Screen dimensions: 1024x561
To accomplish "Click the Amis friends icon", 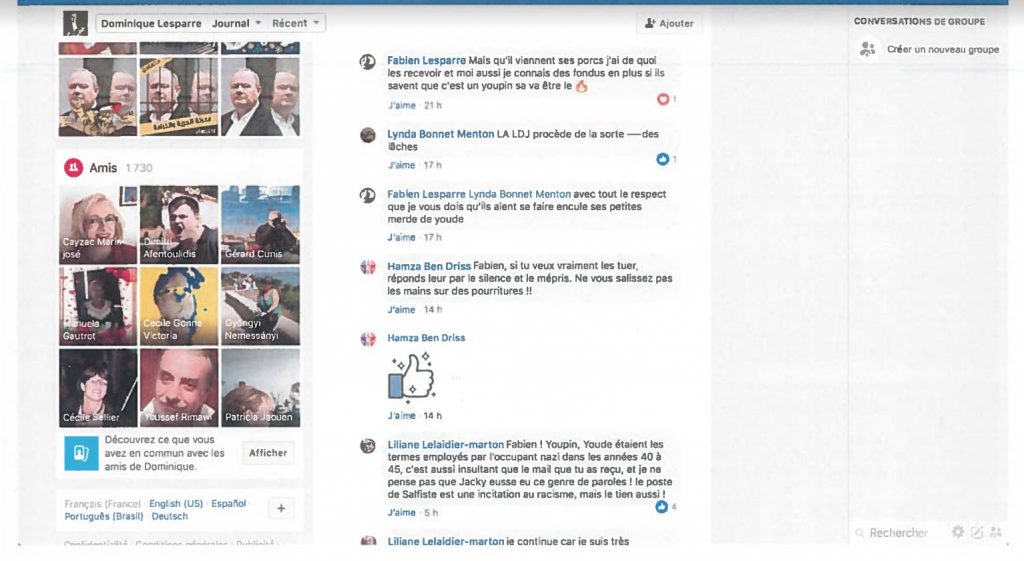I will [x=73, y=168].
